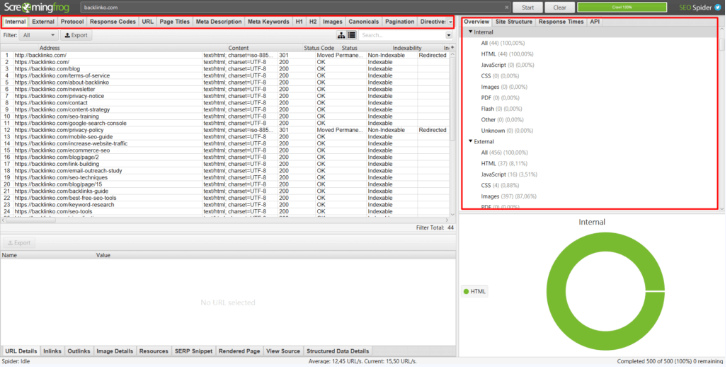Open the Response Codes tab
The image size is (726, 367).
click(x=113, y=22)
